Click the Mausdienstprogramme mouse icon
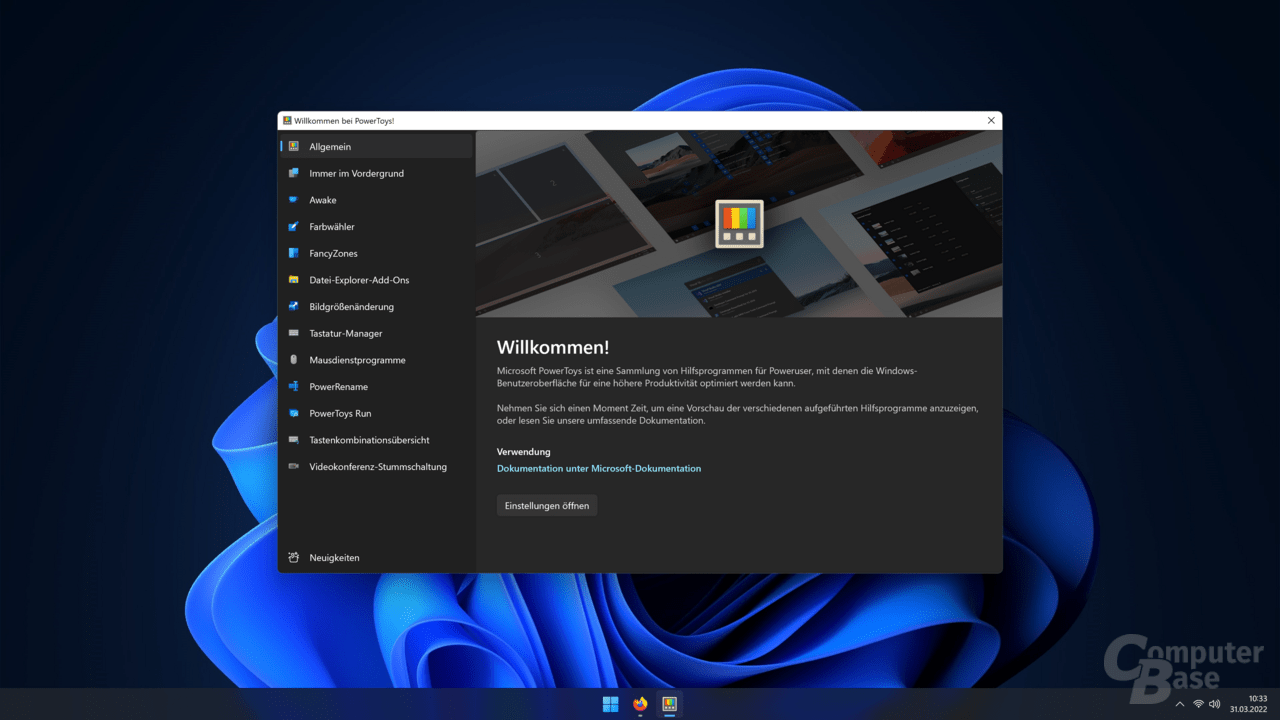The width and height of the screenshot is (1280, 720). point(294,360)
